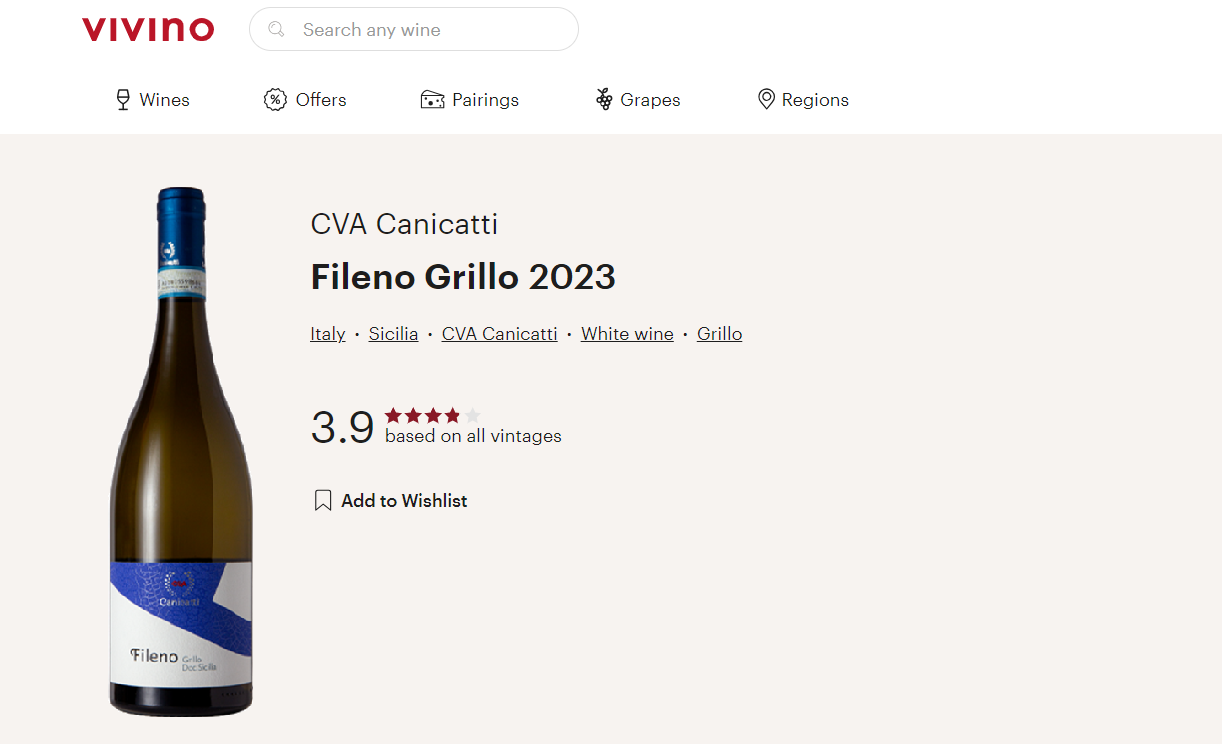Click the wine glass icon

[123, 100]
